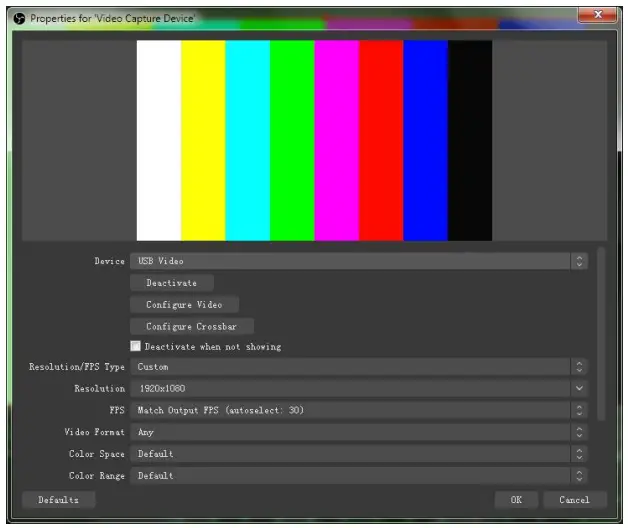Click the cyan color bar in preview
628x528 pixels.
248,140
